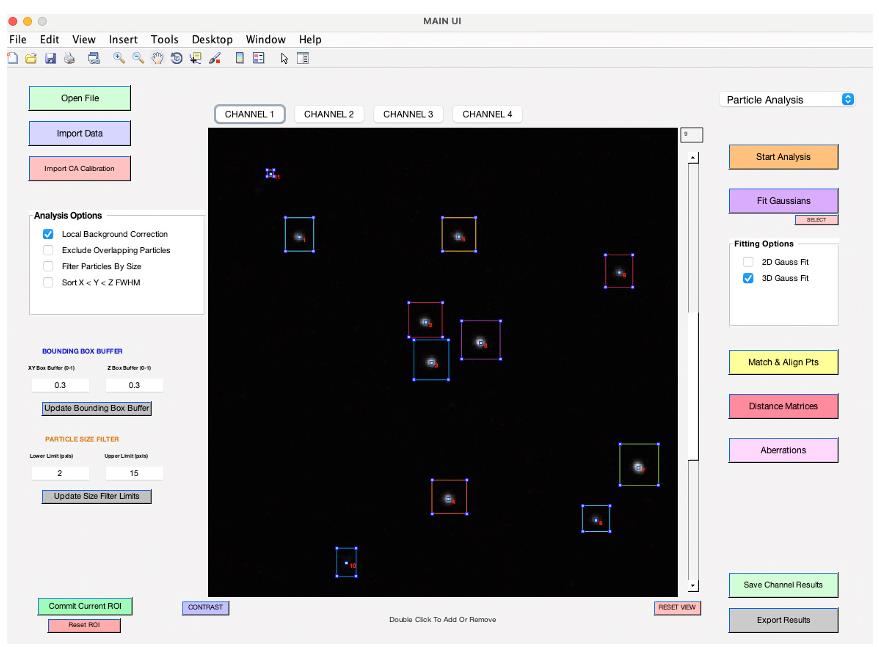
Task: Click the Insert Legend toolbar icon
Action: click(x=258, y=58)
